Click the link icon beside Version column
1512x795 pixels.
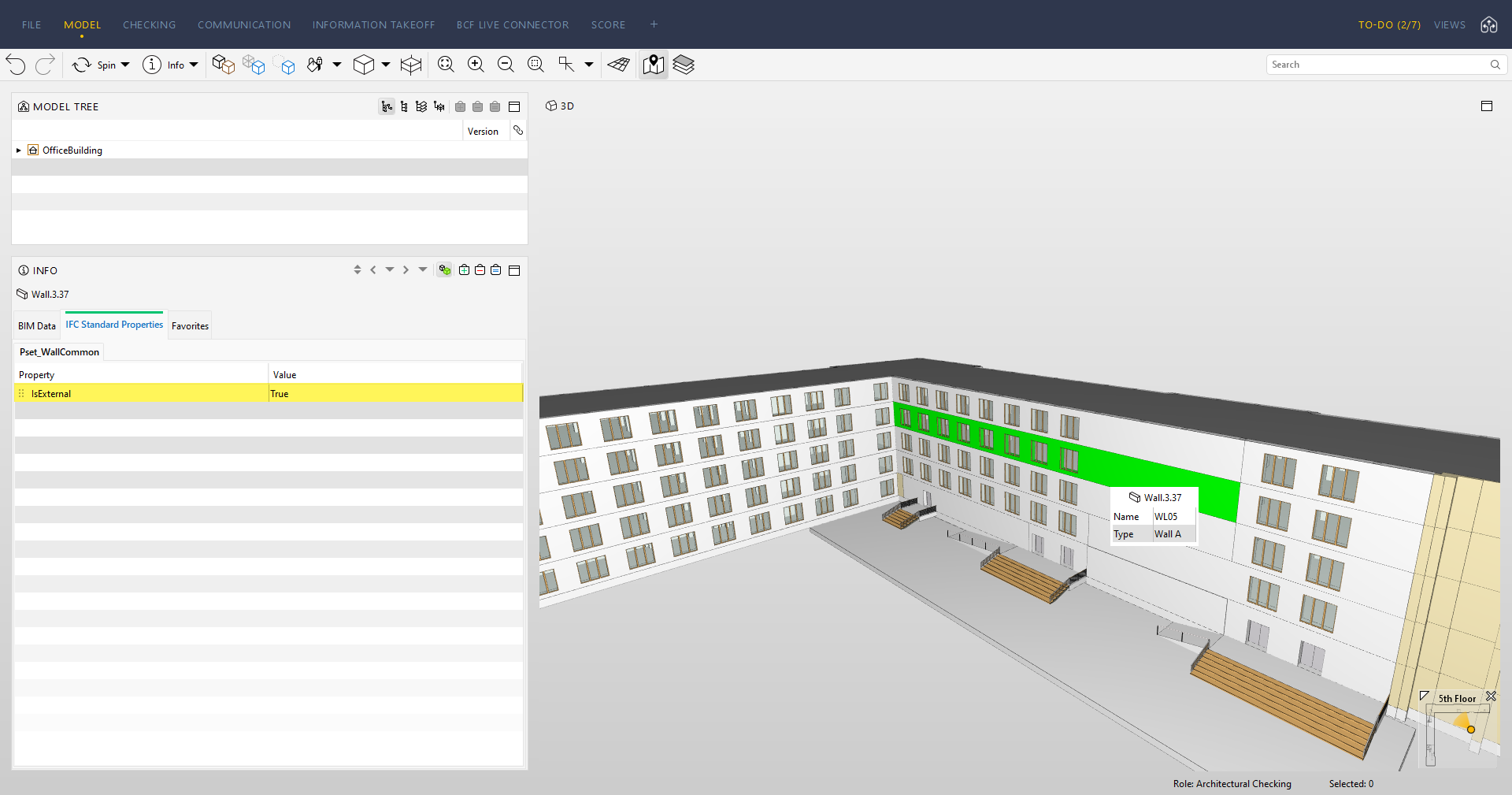518,131
